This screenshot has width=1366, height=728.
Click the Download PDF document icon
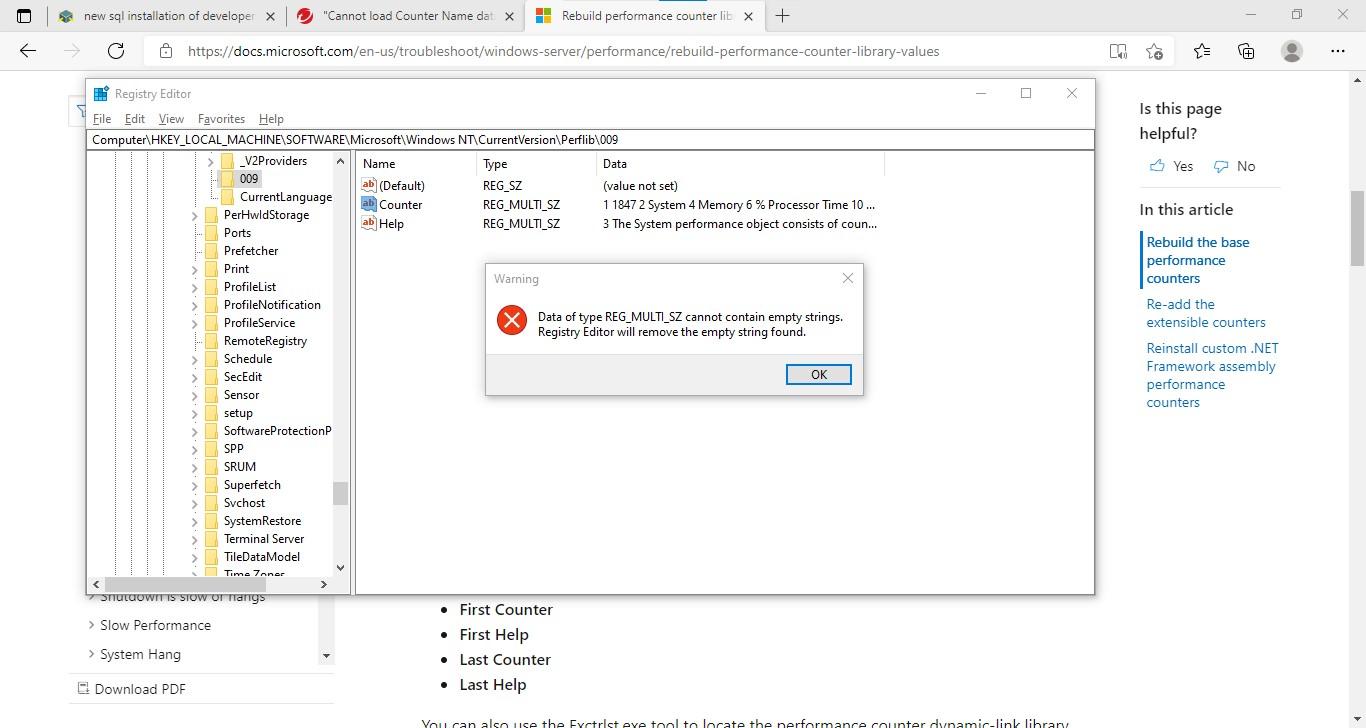[x=83, y=688]
